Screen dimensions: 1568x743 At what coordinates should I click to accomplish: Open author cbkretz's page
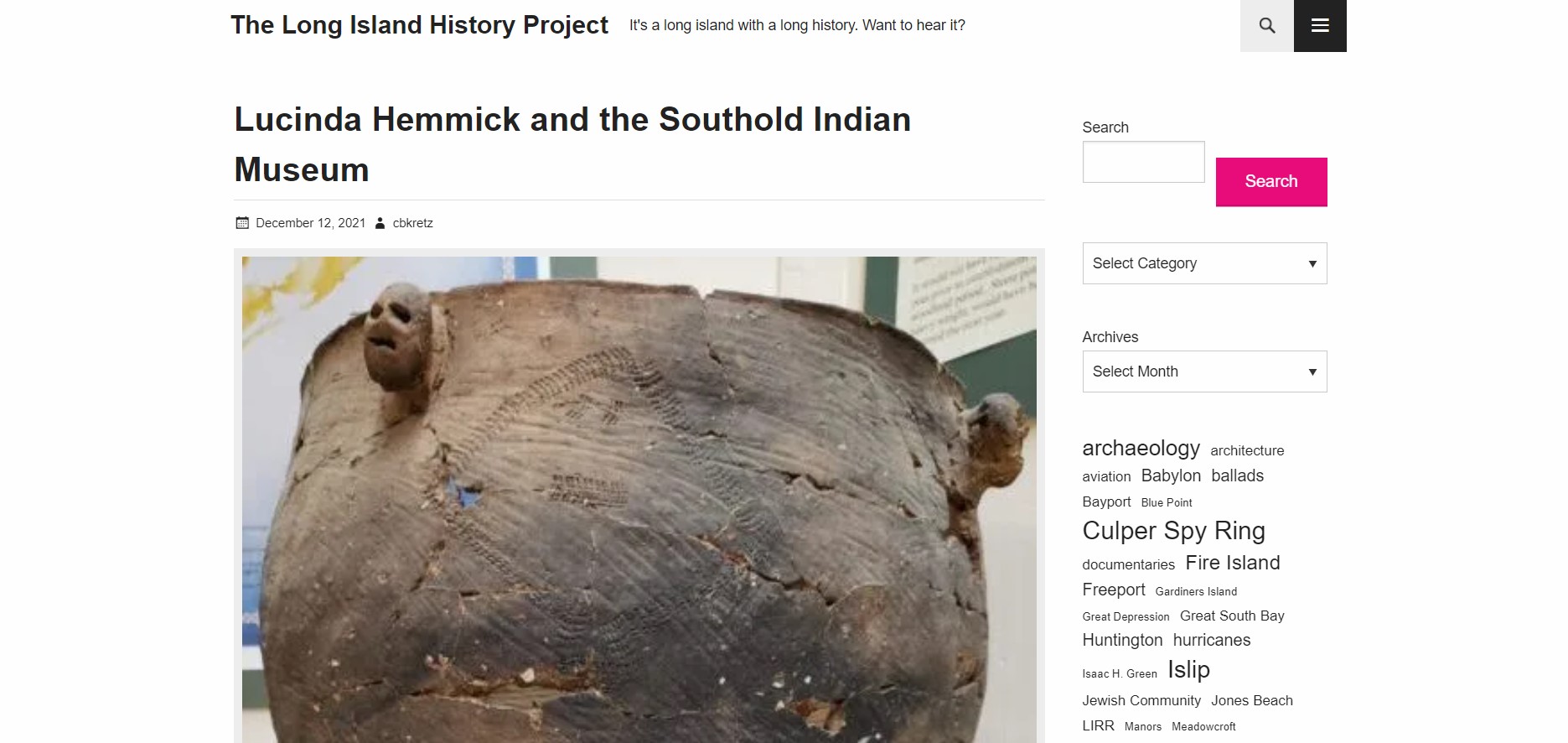(412, 223)
